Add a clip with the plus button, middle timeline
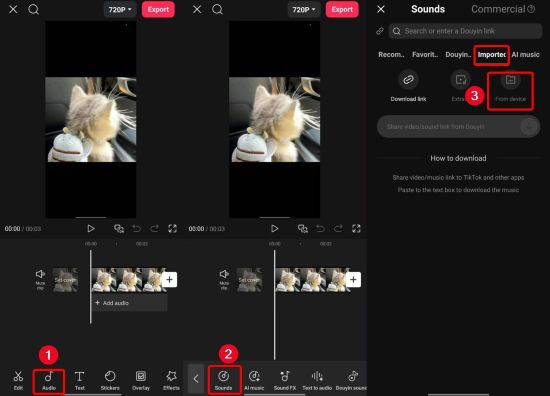 pos(353,280)
